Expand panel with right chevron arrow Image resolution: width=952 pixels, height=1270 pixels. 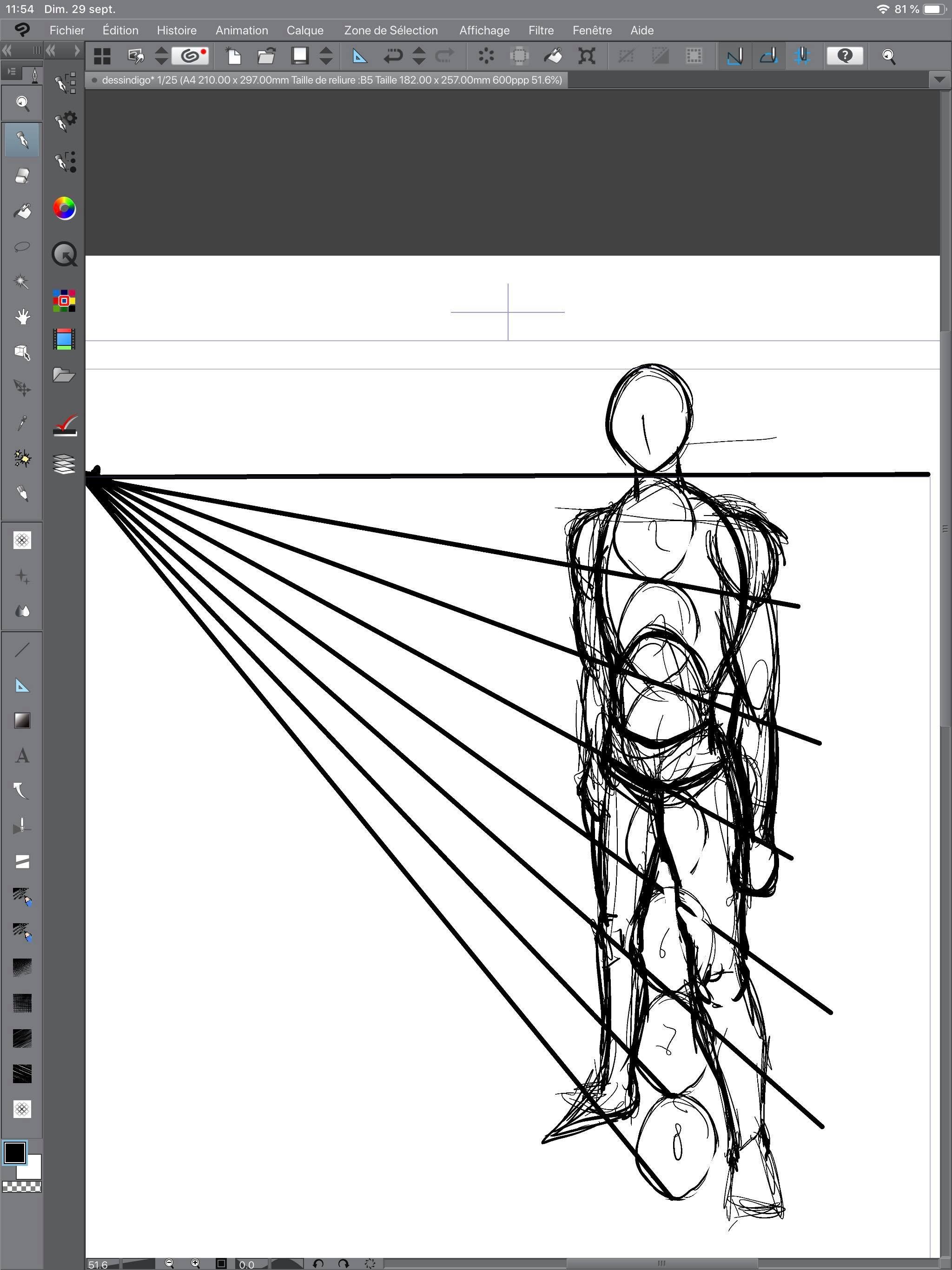click(x=77, y=51)
